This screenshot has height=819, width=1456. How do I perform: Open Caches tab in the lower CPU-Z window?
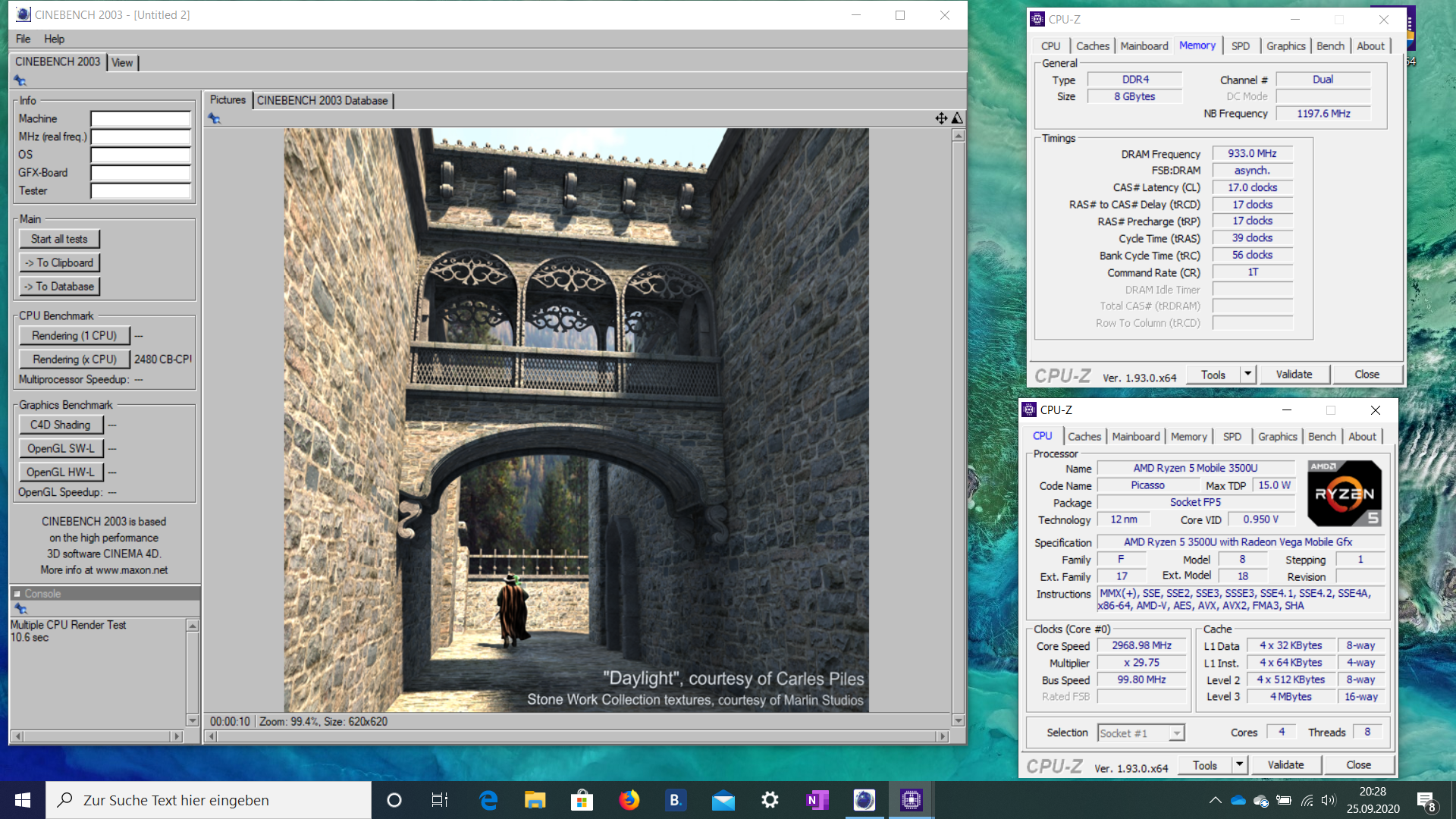pos(1084,437)
